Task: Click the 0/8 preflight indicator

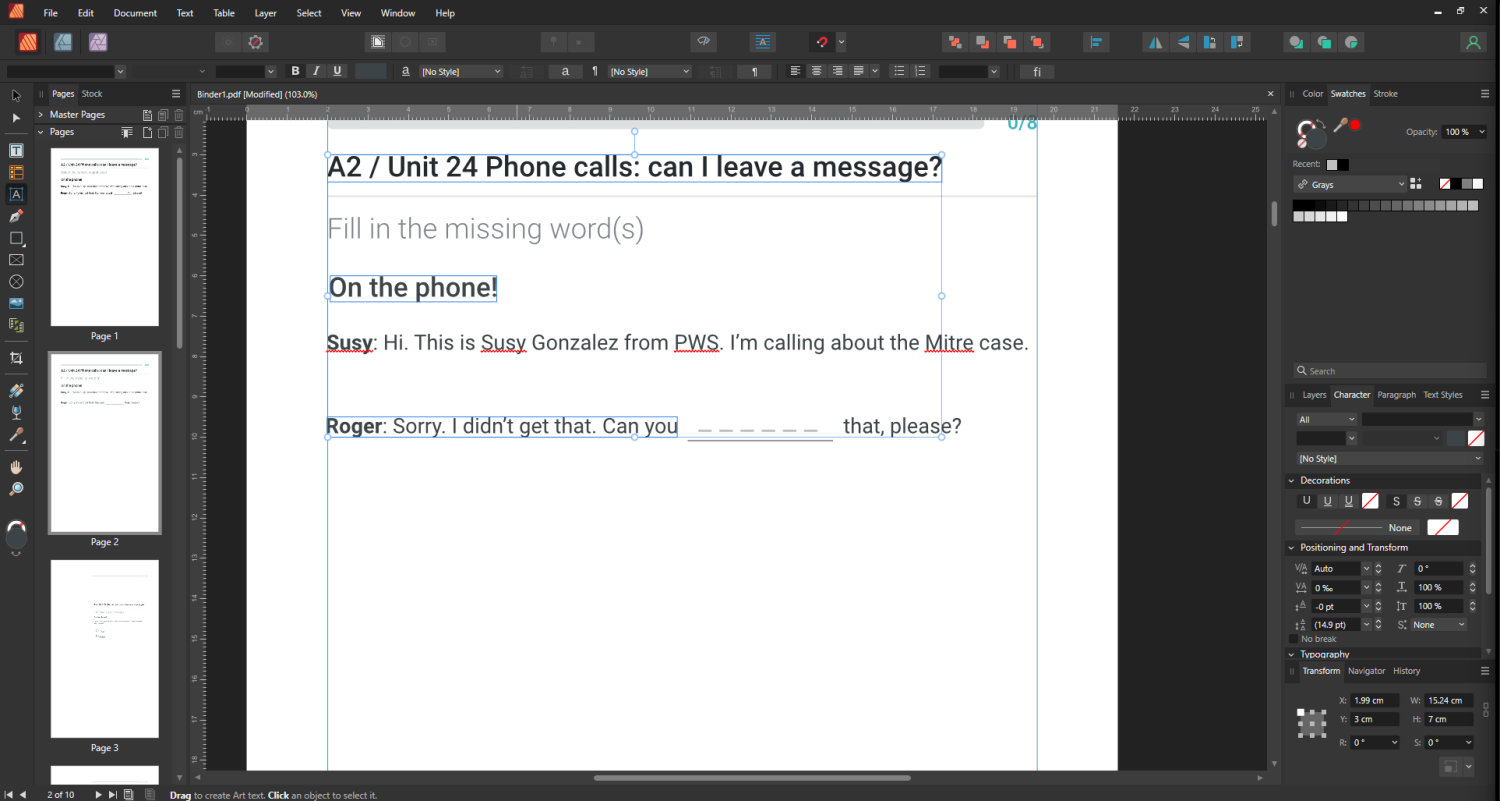Action: pos(1021,123)
